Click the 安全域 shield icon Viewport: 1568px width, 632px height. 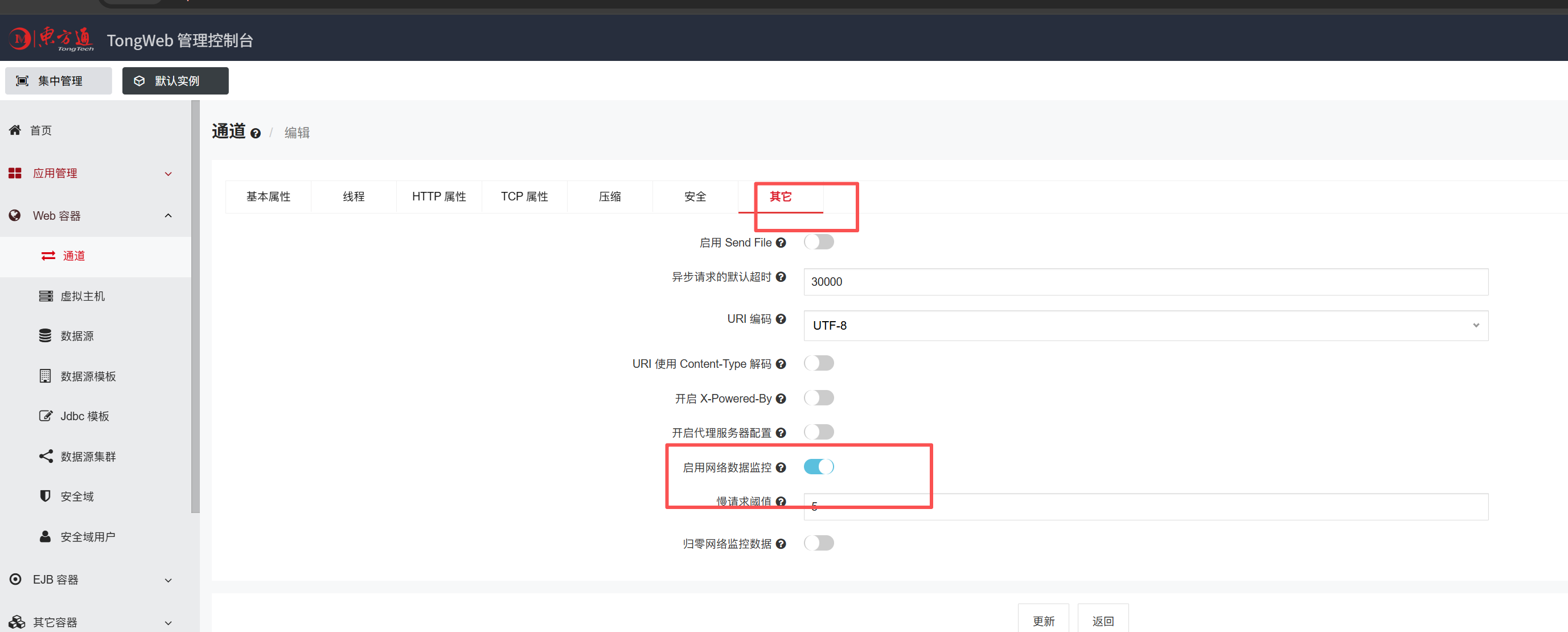(45, 495)
